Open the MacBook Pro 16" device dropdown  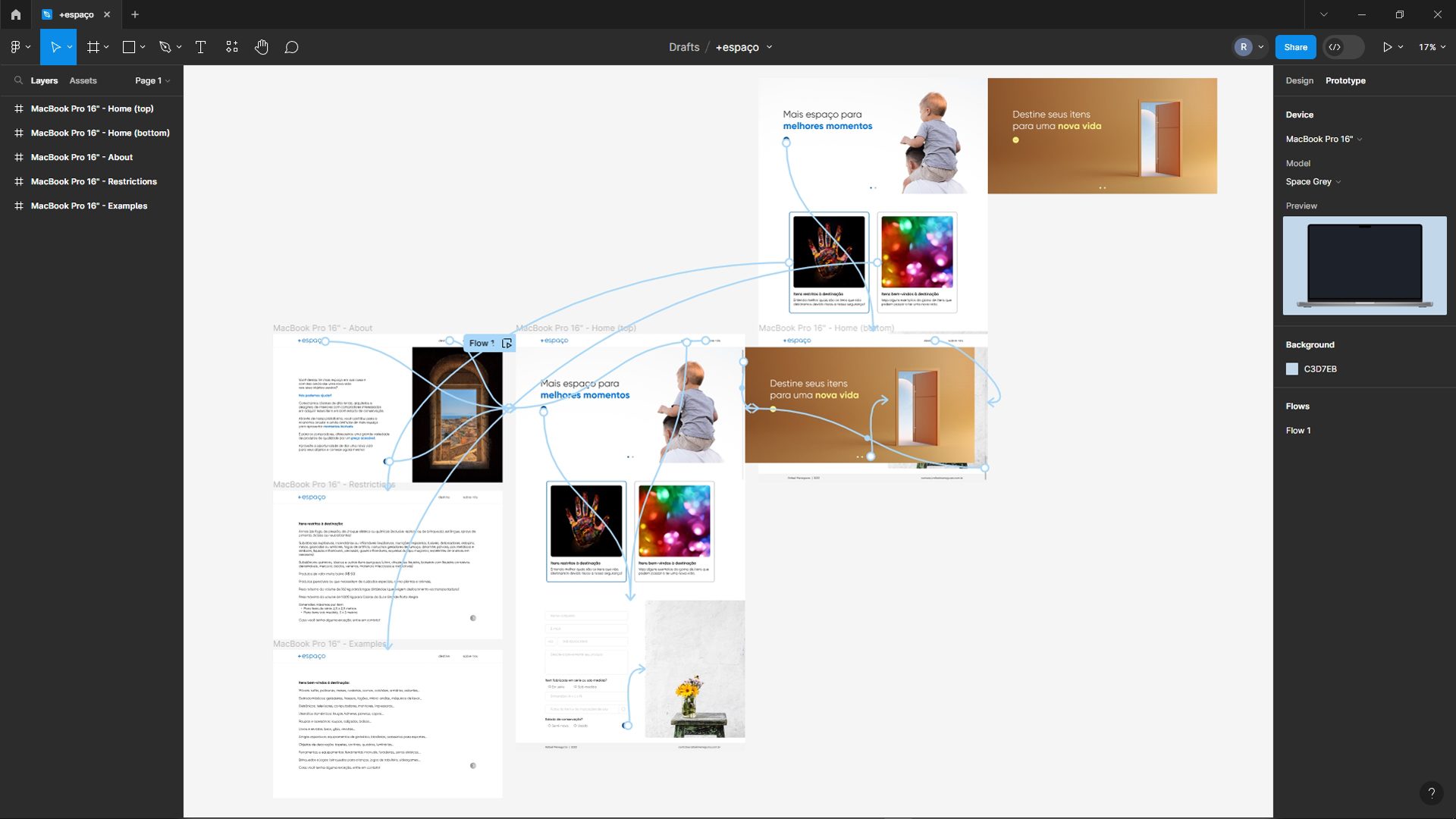pos(1323,139)
